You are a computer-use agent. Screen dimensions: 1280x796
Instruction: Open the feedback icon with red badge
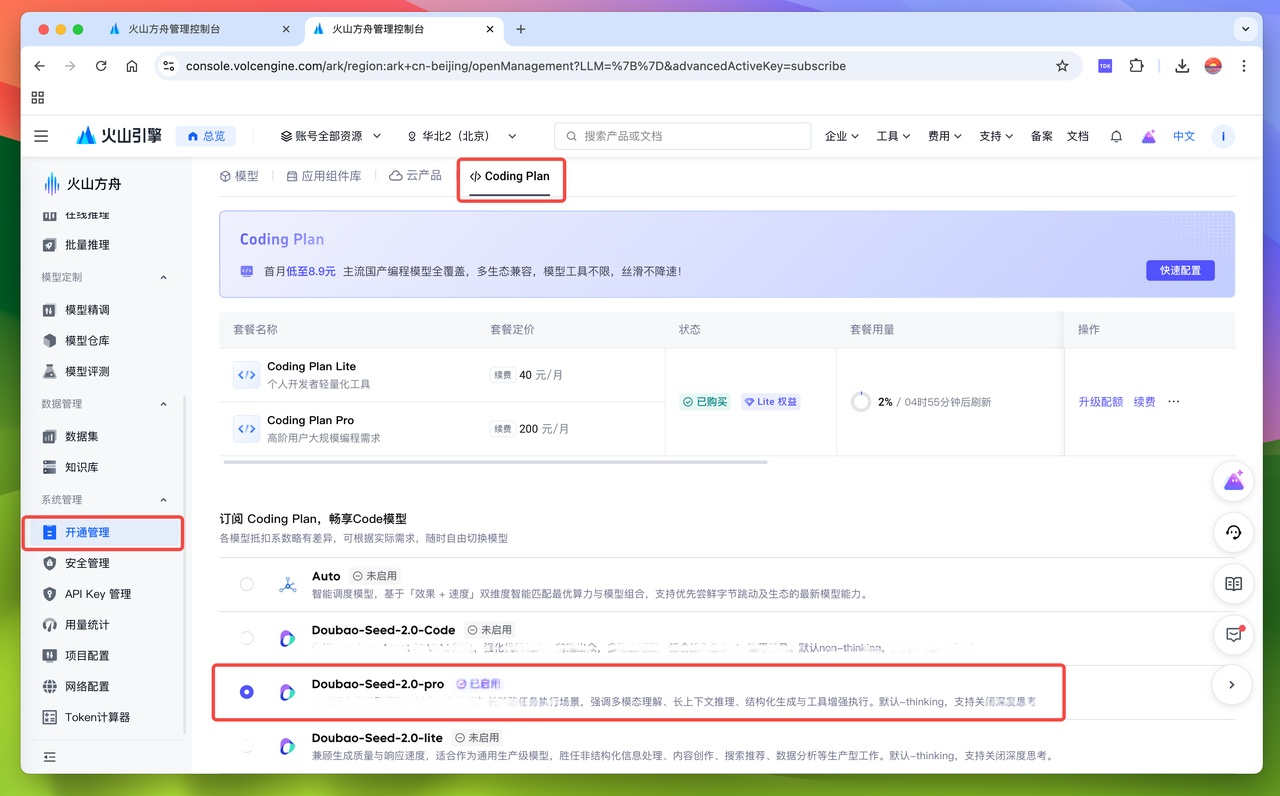(1233, 635)
